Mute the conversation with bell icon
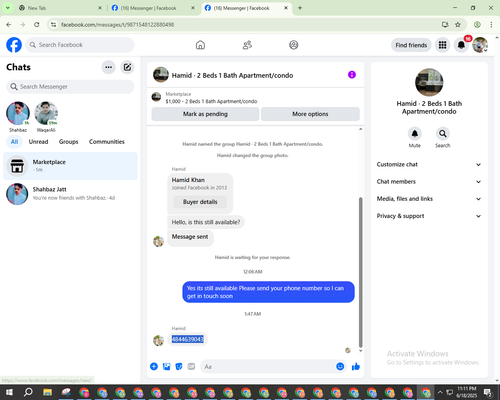The height and width of the screenshot is (400, 500). [x=415, y=134]
